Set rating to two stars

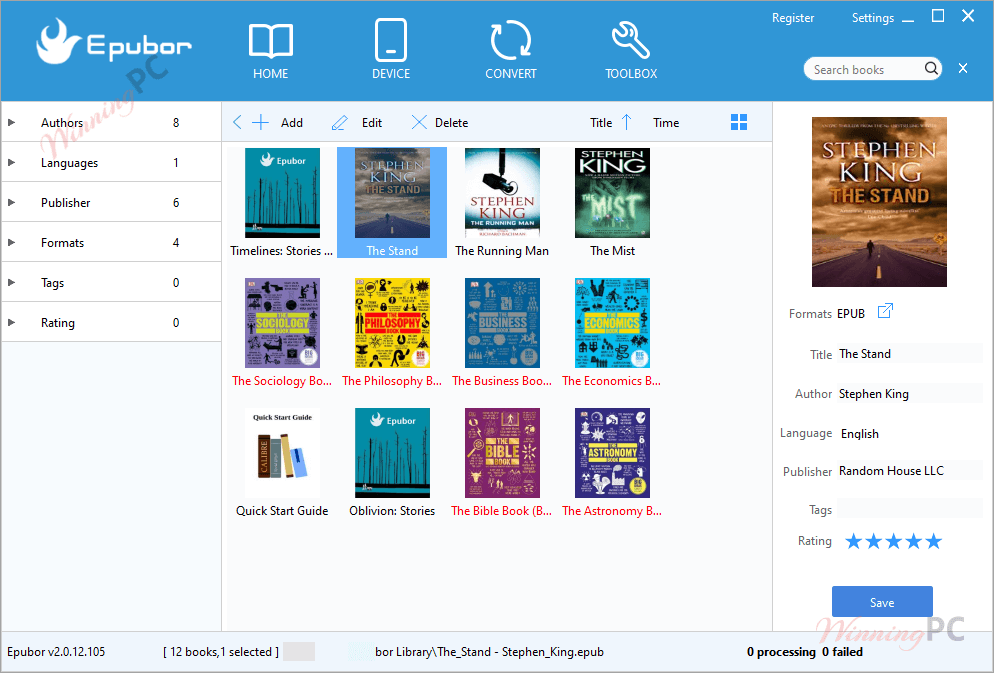pos(874,541)
